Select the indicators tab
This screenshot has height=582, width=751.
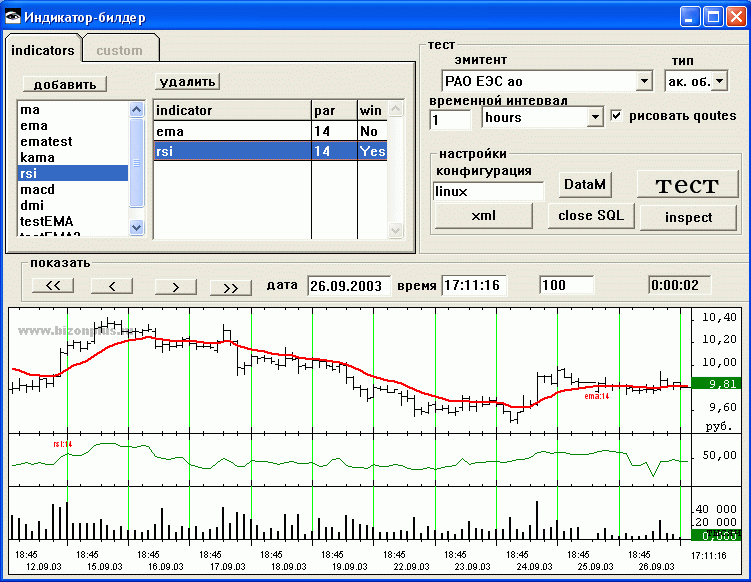point(42,49)
